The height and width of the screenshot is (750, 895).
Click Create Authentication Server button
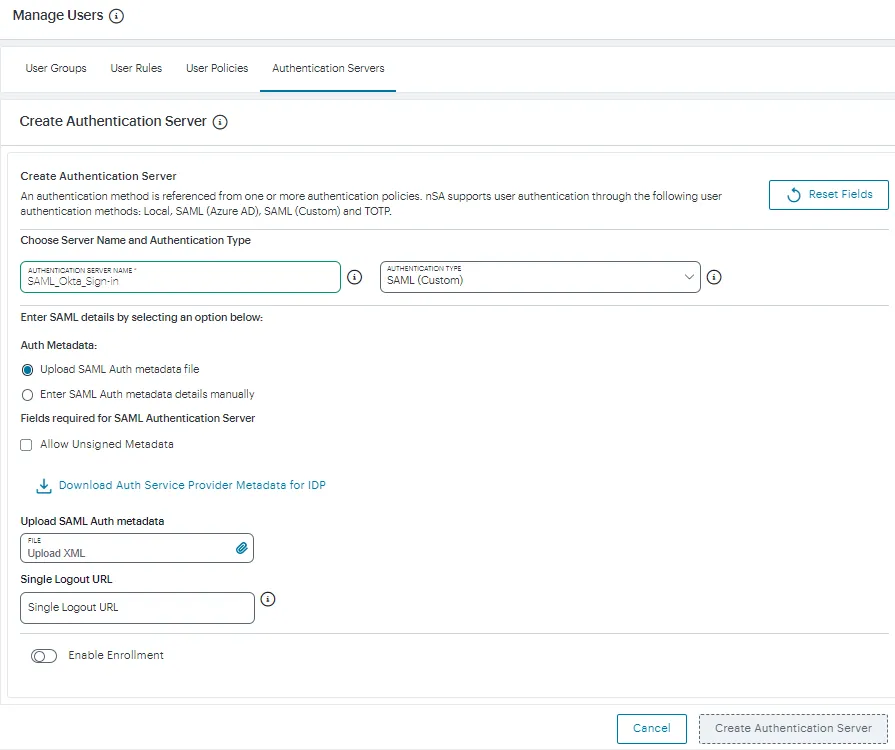[793, 729]
